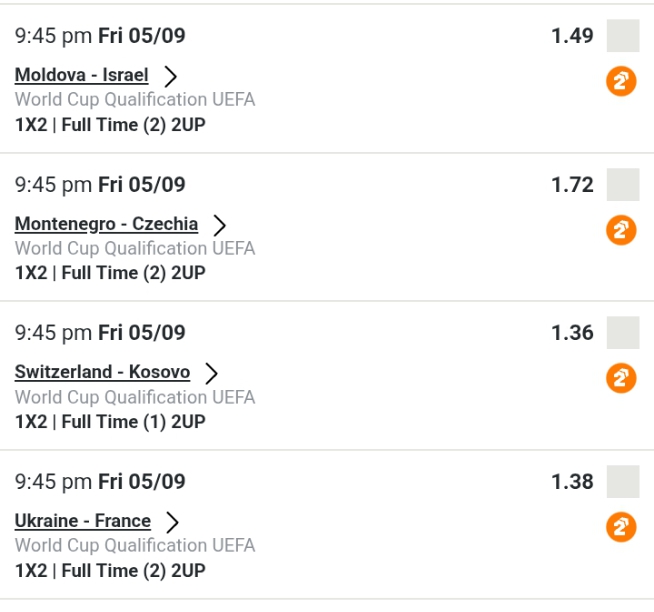Screen dimensions: 654x612
Task: Tick the checkbox beside odds 1.49
Action: click(x=623, y=36)
